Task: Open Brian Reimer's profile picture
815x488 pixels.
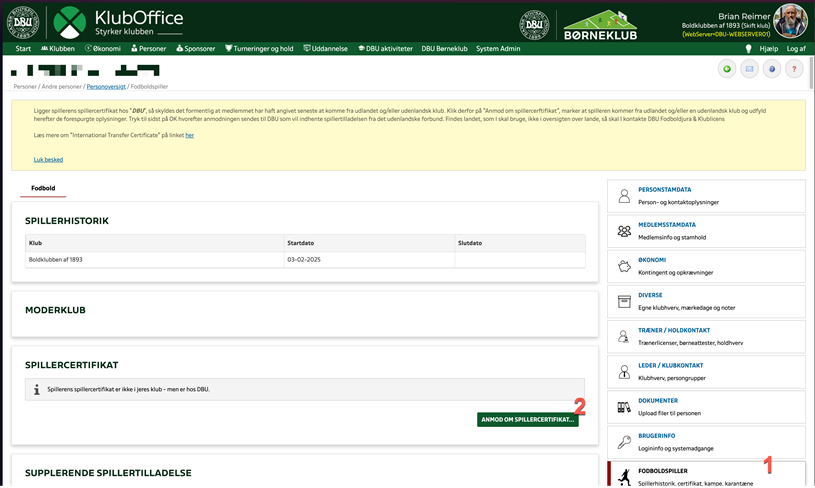Action: (789, 21)
